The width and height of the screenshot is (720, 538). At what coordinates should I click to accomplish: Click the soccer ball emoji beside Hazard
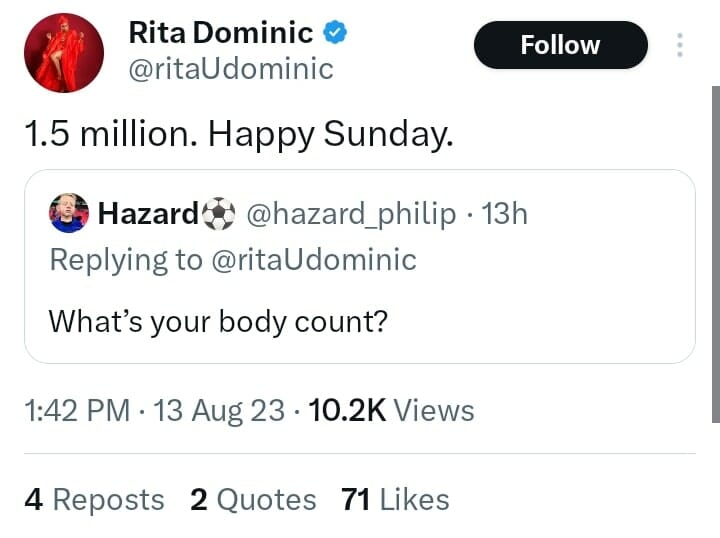[218, 213]
